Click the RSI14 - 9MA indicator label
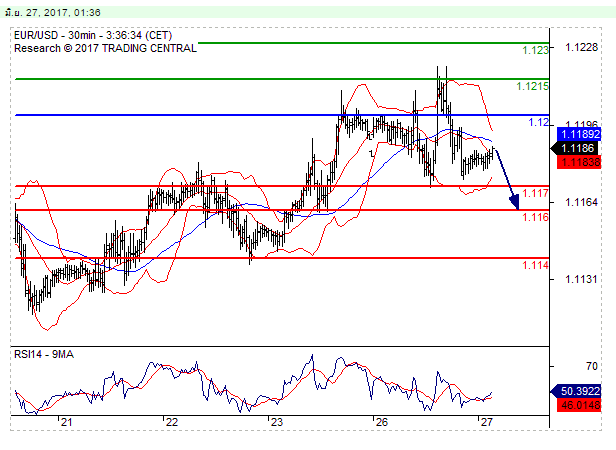Image resolution: width=616 pixels, height=450 pixels. (44, 354)
